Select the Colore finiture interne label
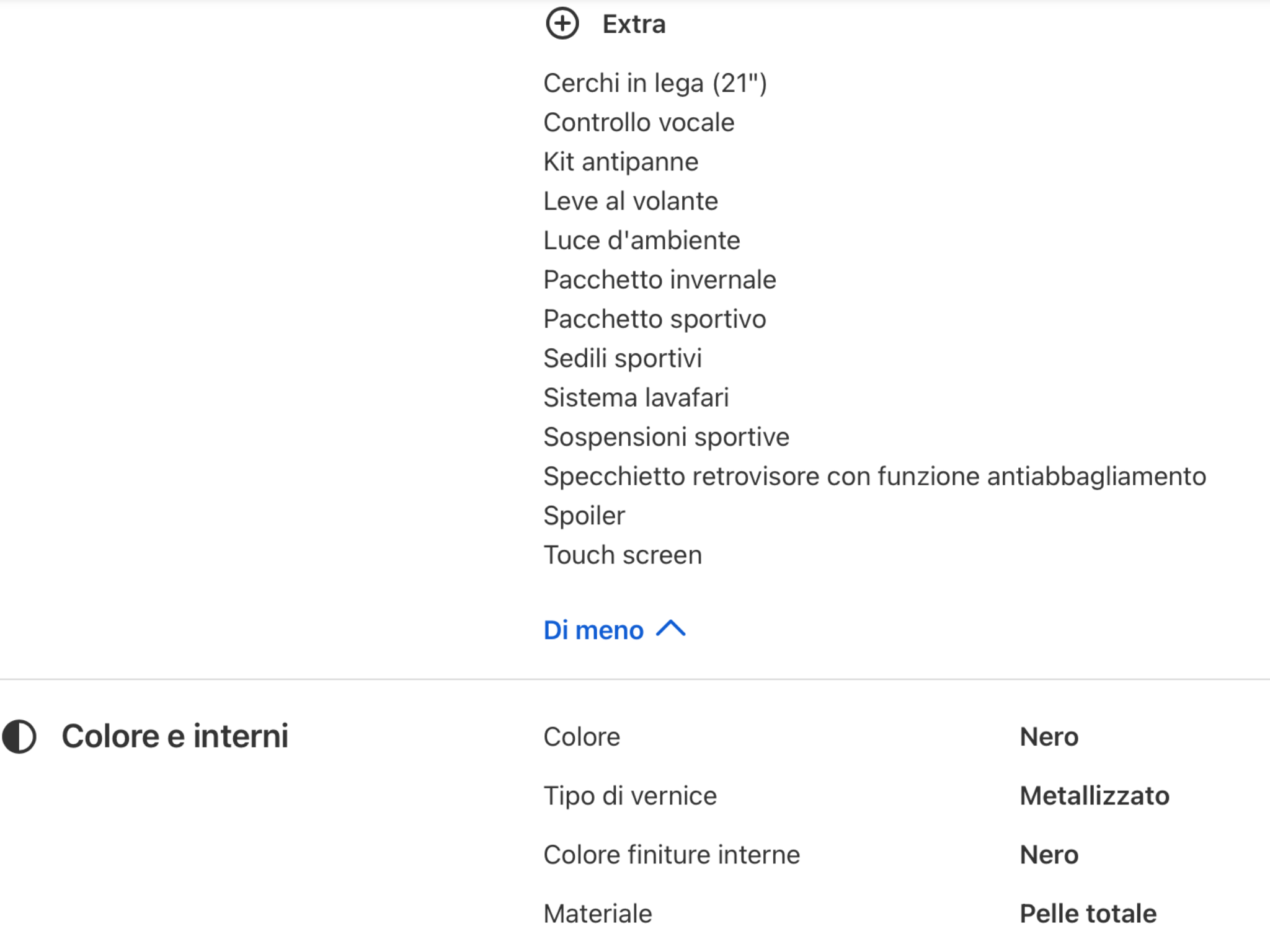 [x=672, y=855]
